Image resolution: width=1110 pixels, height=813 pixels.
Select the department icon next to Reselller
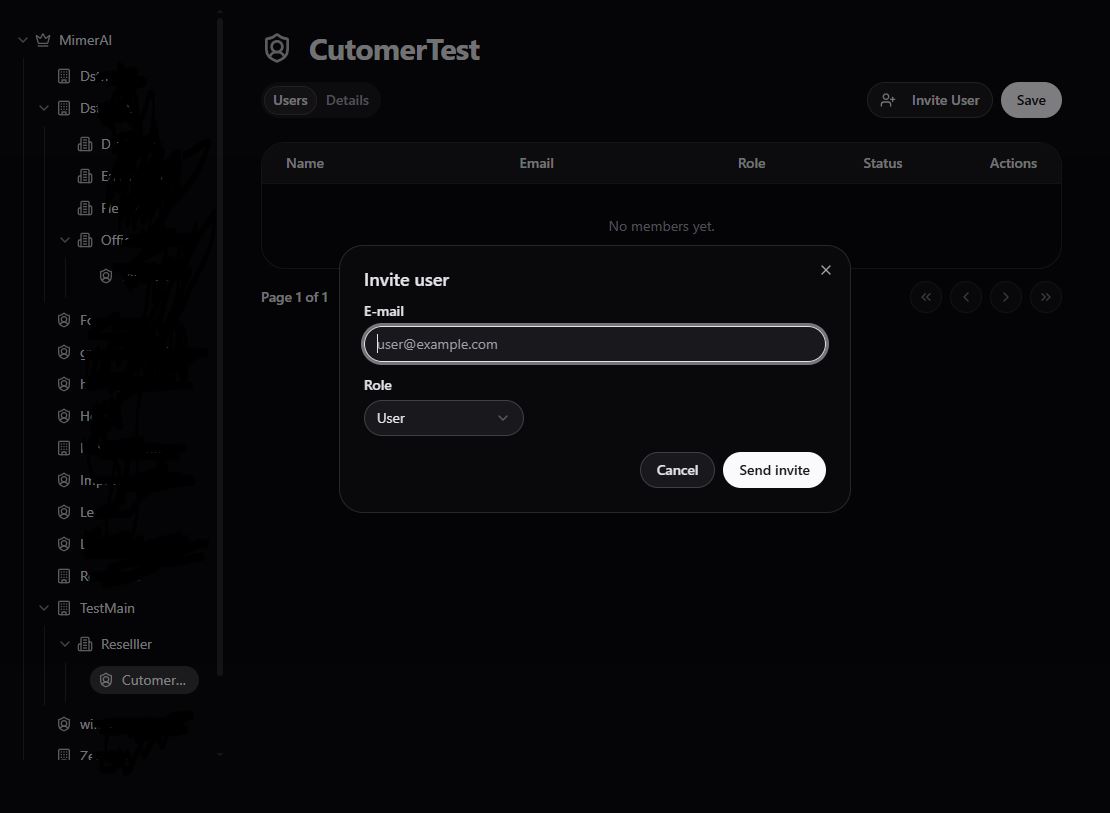(85, 644)
